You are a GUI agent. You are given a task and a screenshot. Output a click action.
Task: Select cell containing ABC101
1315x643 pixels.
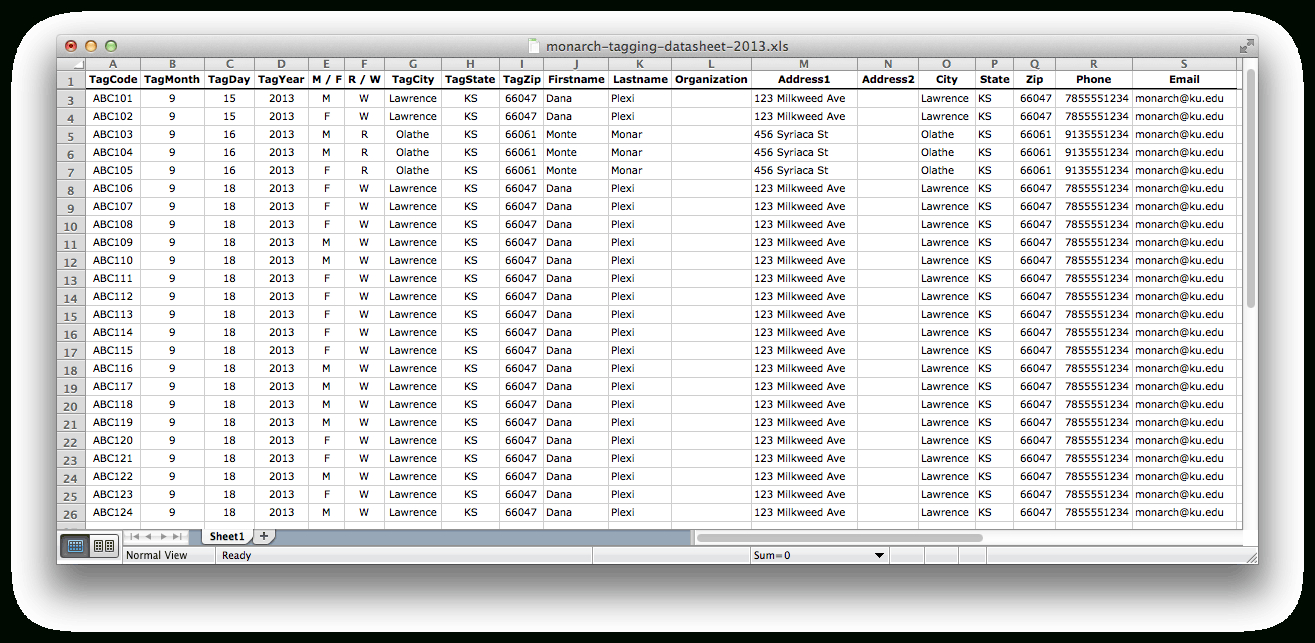112,98
